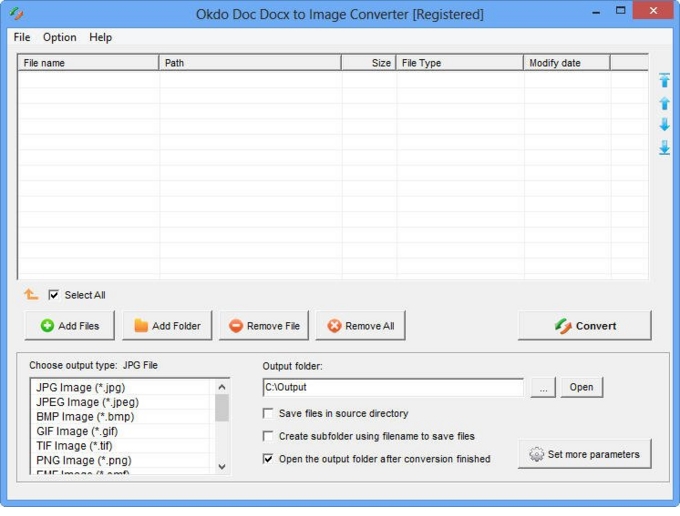Disable Open the output folder after conversion
The width and height of the screenshot is (680, 516).
[x=268, y=458]
